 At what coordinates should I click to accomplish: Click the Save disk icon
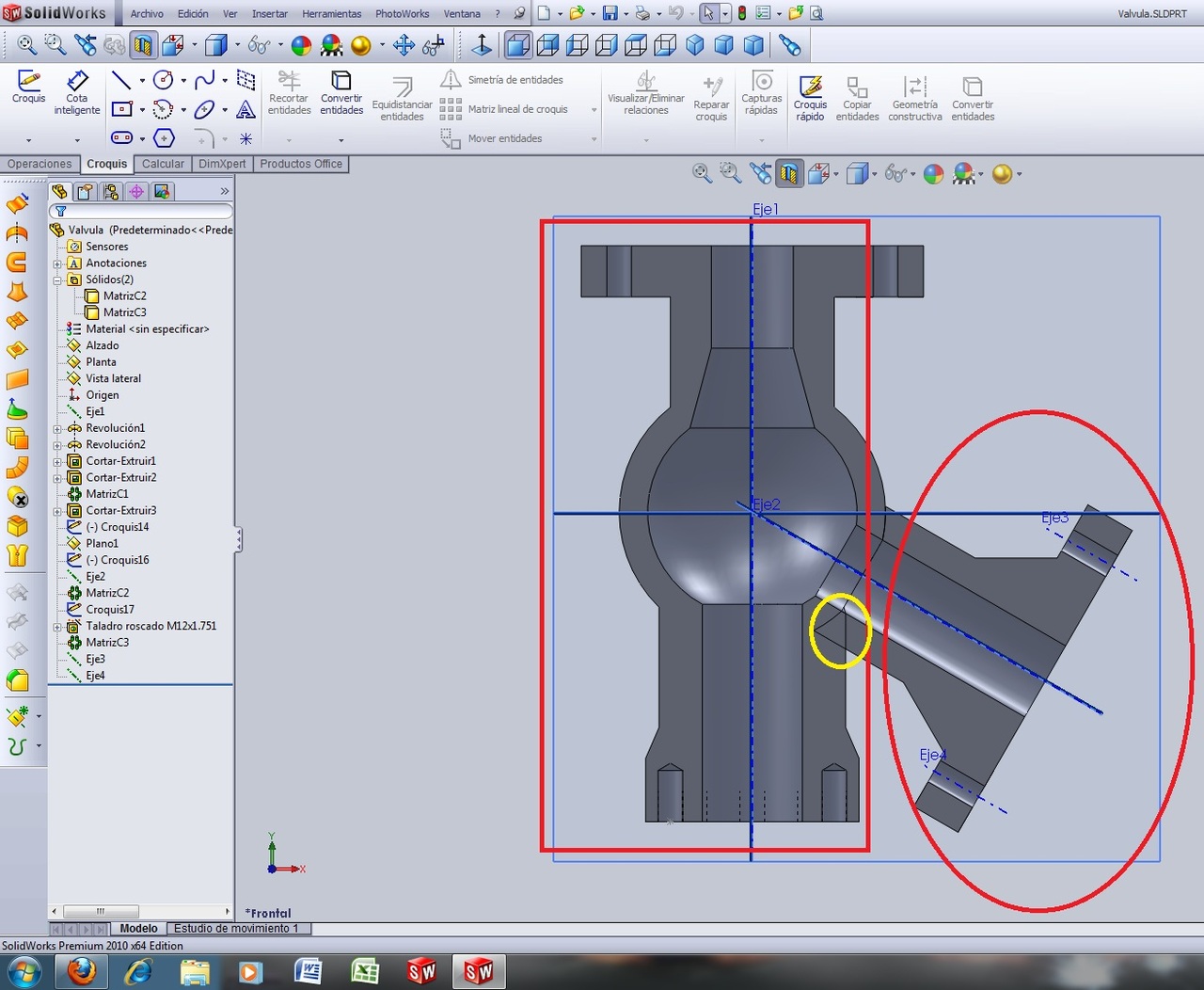610,13
